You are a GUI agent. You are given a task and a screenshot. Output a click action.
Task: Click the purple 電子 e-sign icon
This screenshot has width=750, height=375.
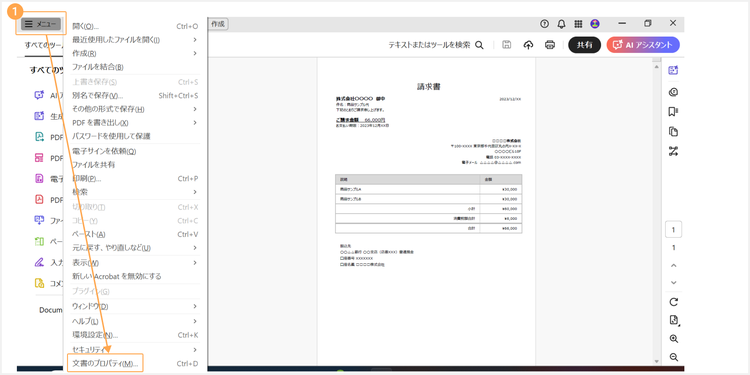(39, 179)
